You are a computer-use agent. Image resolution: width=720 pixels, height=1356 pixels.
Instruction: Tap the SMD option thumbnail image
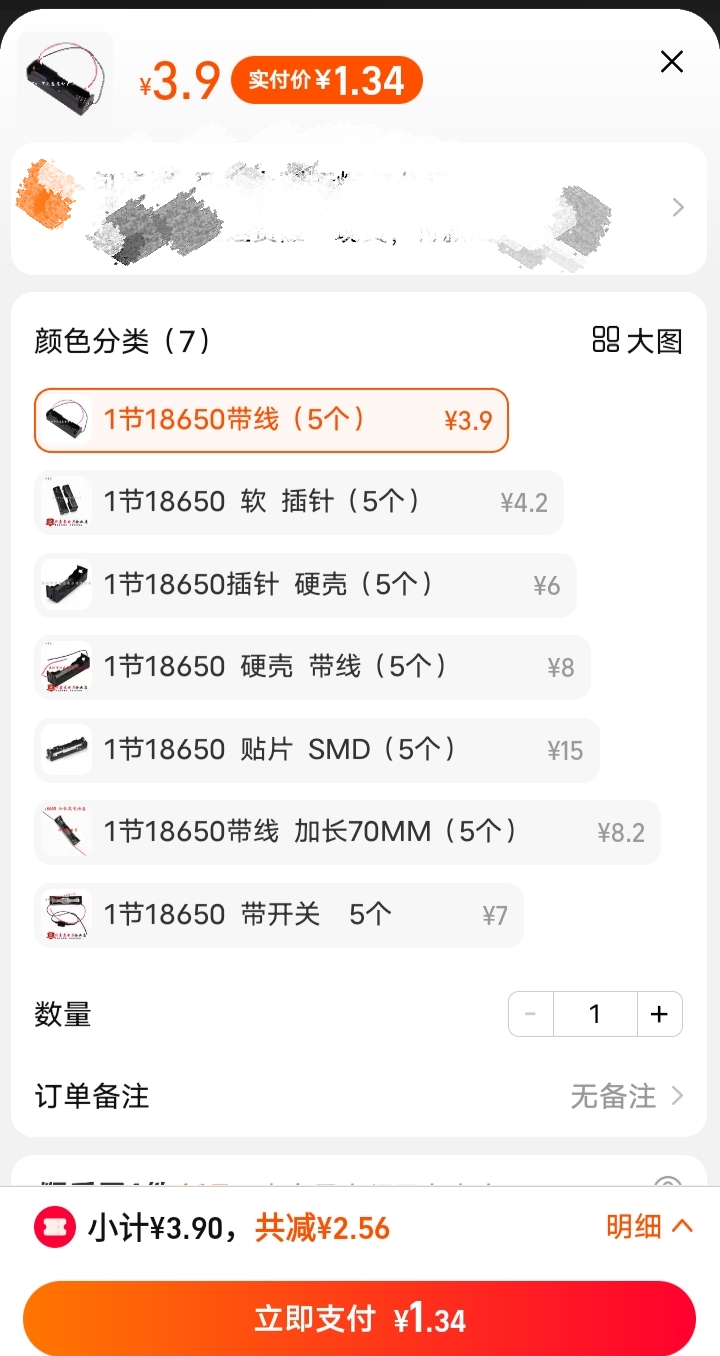pos(67,749)
